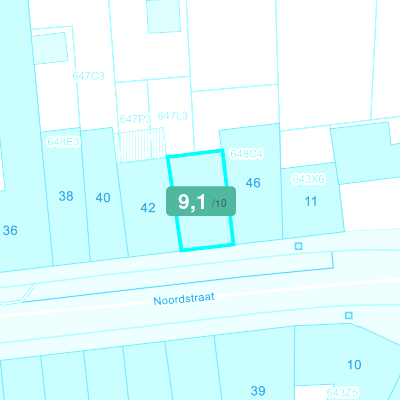400x400 pixels.
Task: Click small square marker below Noordstraat
Action: pos(349,315)
